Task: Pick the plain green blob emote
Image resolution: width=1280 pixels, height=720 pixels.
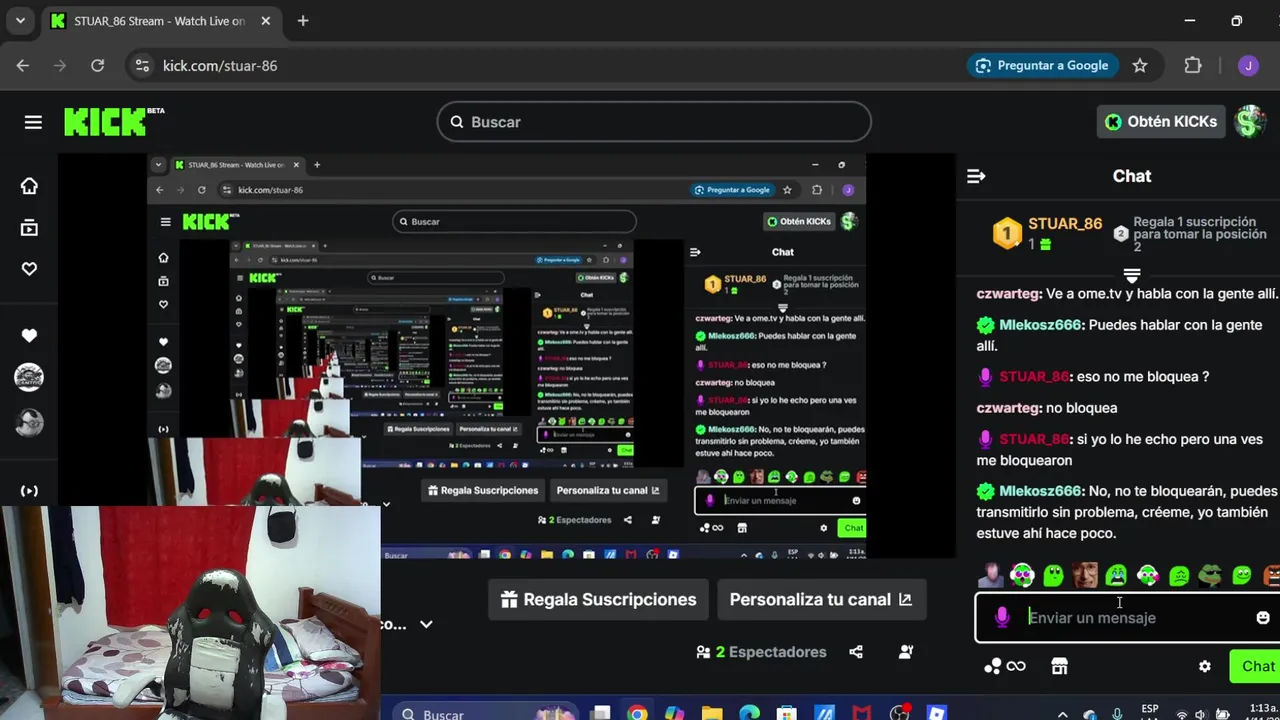Action: click(x=1053, y=575)
